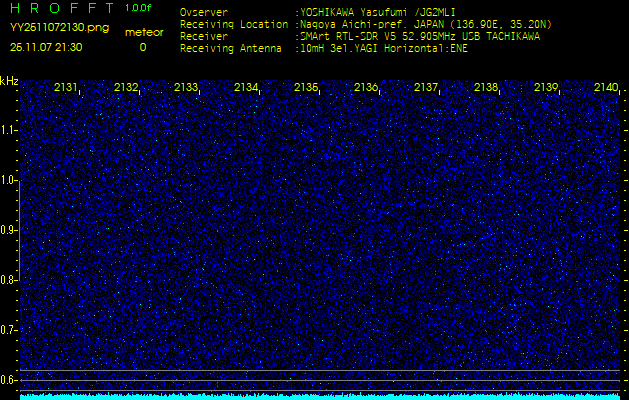This screenshot has height=400, width=629.
Task: Select the 2133 time tick label
Action: tap(186, 88)
